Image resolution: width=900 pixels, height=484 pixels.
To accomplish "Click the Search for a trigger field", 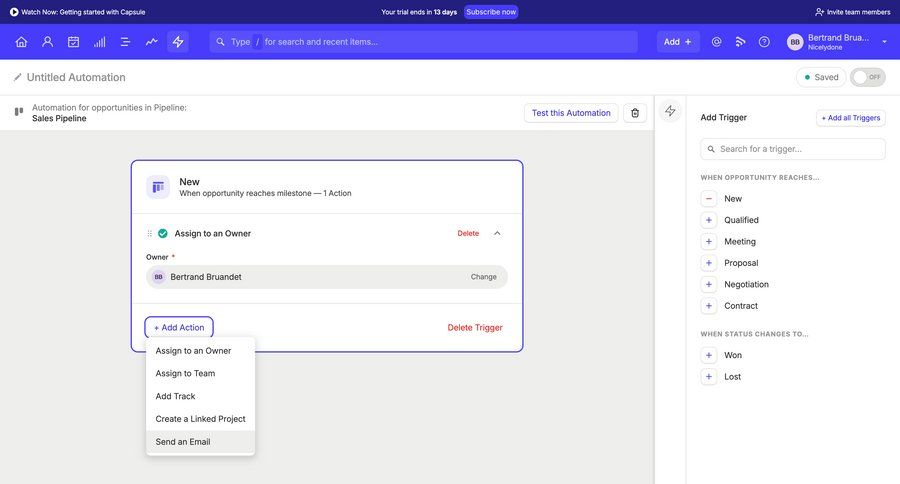I will click(x=793, y=149).
